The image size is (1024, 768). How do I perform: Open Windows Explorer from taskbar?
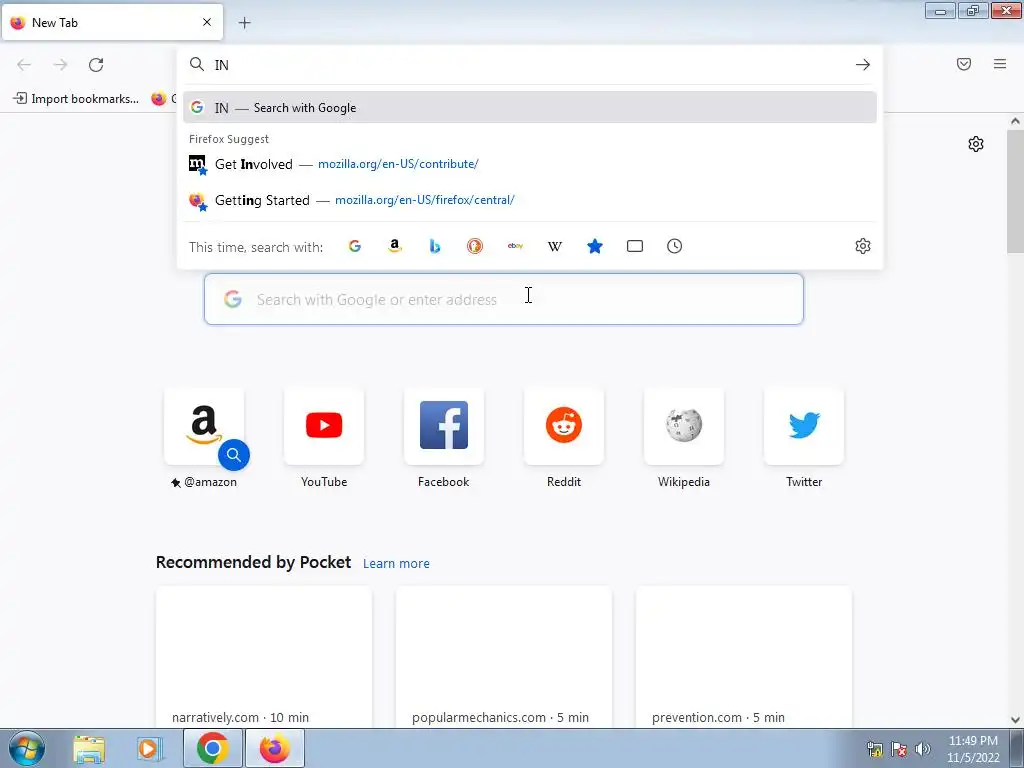coord(89,748)
